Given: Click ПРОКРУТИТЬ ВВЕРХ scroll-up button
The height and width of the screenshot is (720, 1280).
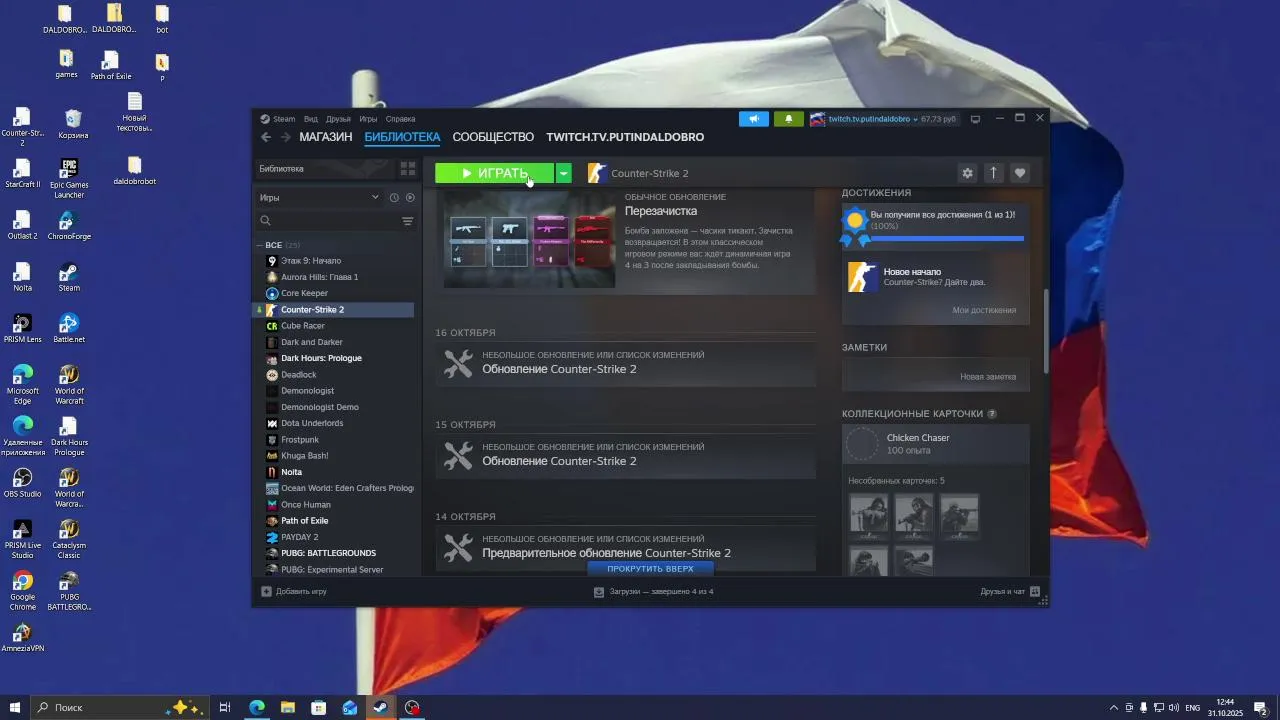Looking at the screenshot, I should [650, 568].
